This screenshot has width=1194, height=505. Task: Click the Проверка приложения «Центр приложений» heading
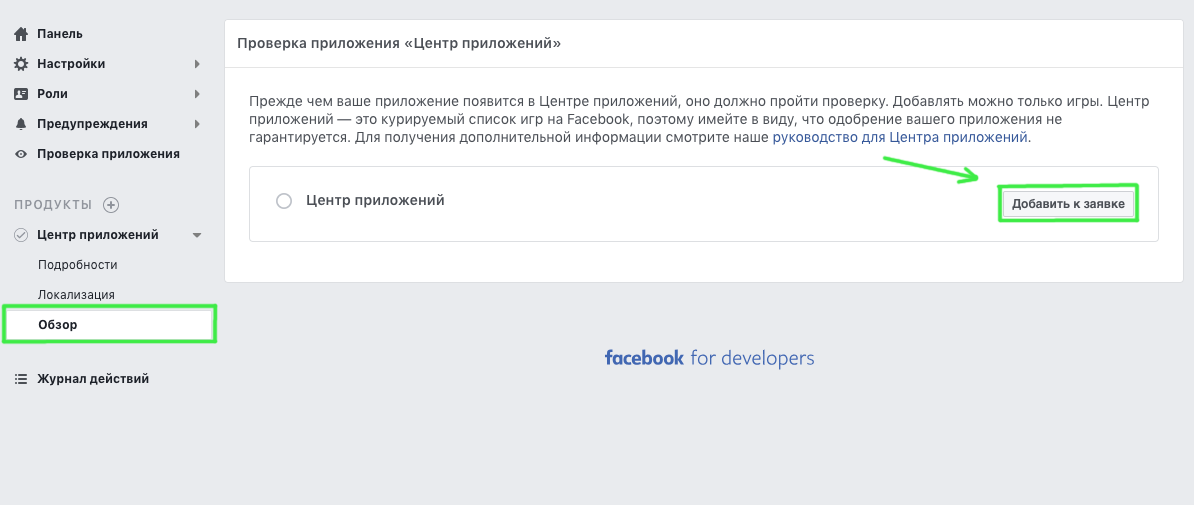tap(399, 43)
